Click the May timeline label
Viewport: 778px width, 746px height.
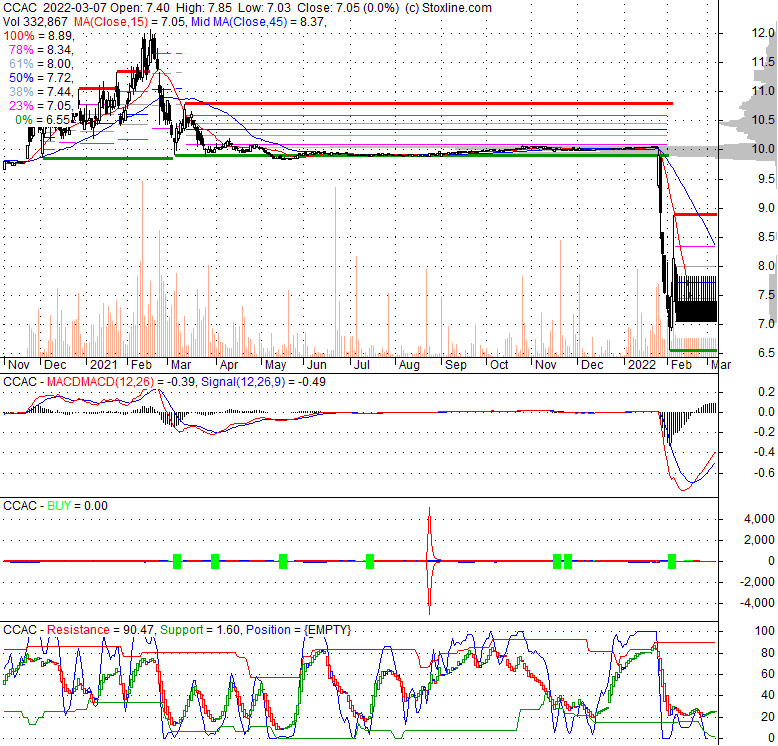[x=275, y=365]
